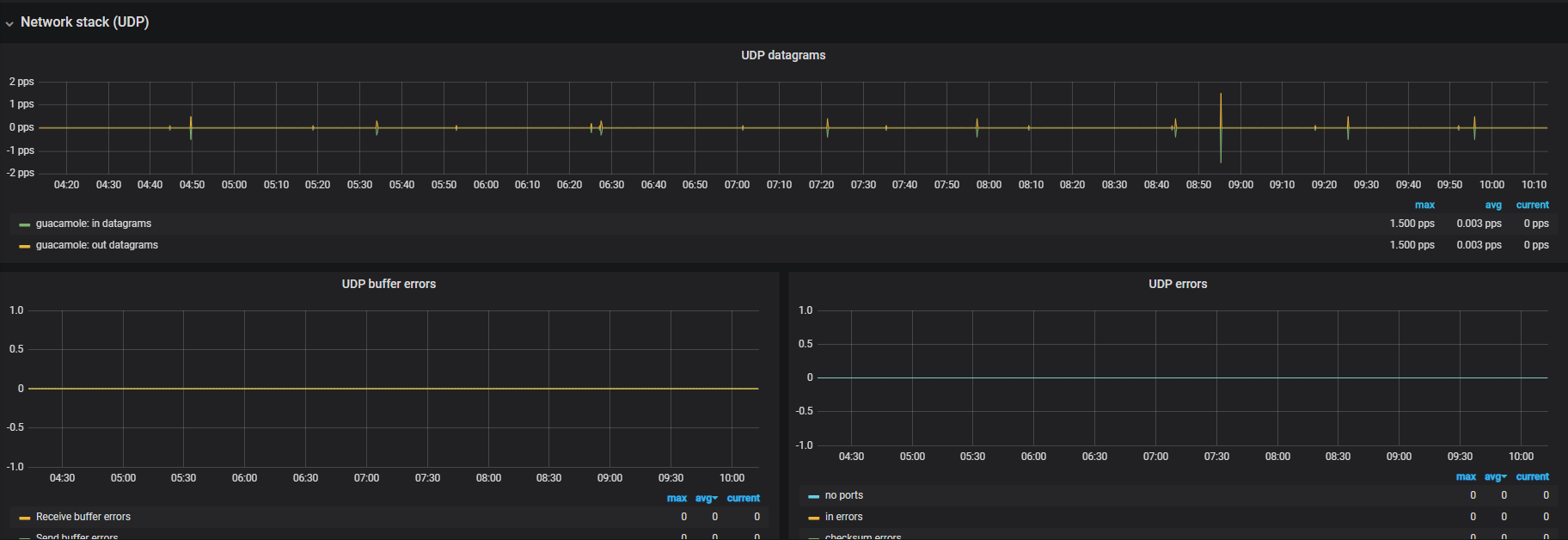The width and height of the screenshot is (1568, 540).
Task: Toggle in errors series in UDP errors
Action: [844, 517]
